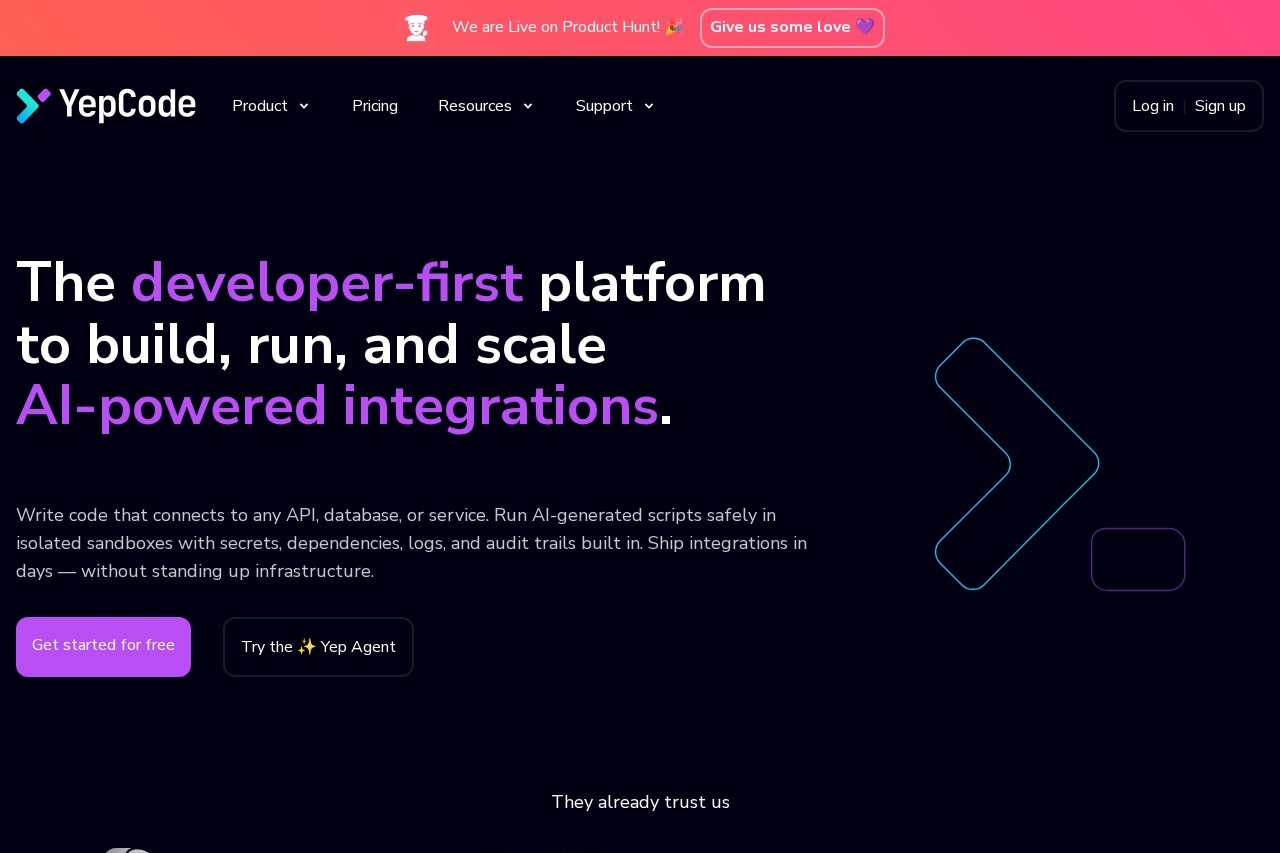1280x853 pixels.
Task: Click the Try the Yep Agent button
Action: point(318,647)
